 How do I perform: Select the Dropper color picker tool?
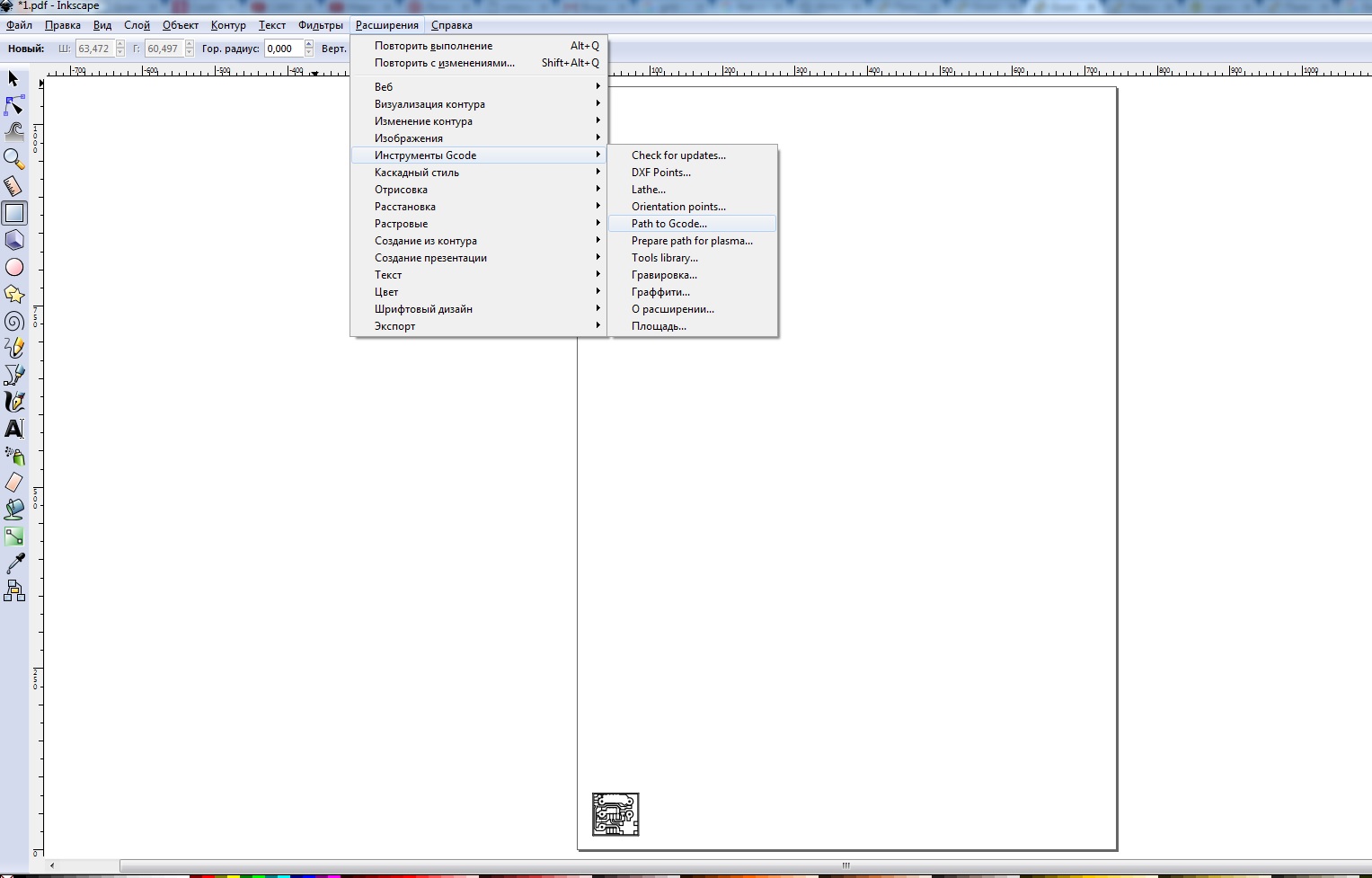point(14,563)
